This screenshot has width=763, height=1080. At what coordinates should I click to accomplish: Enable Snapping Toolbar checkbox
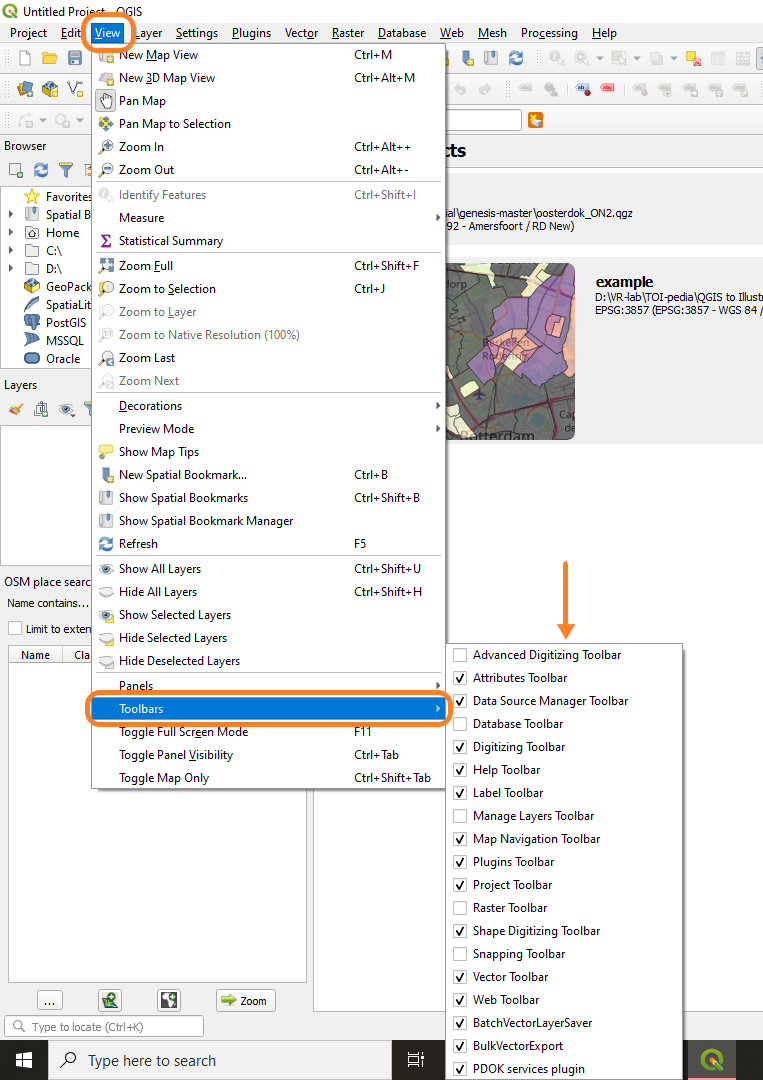tap(460, 954)
